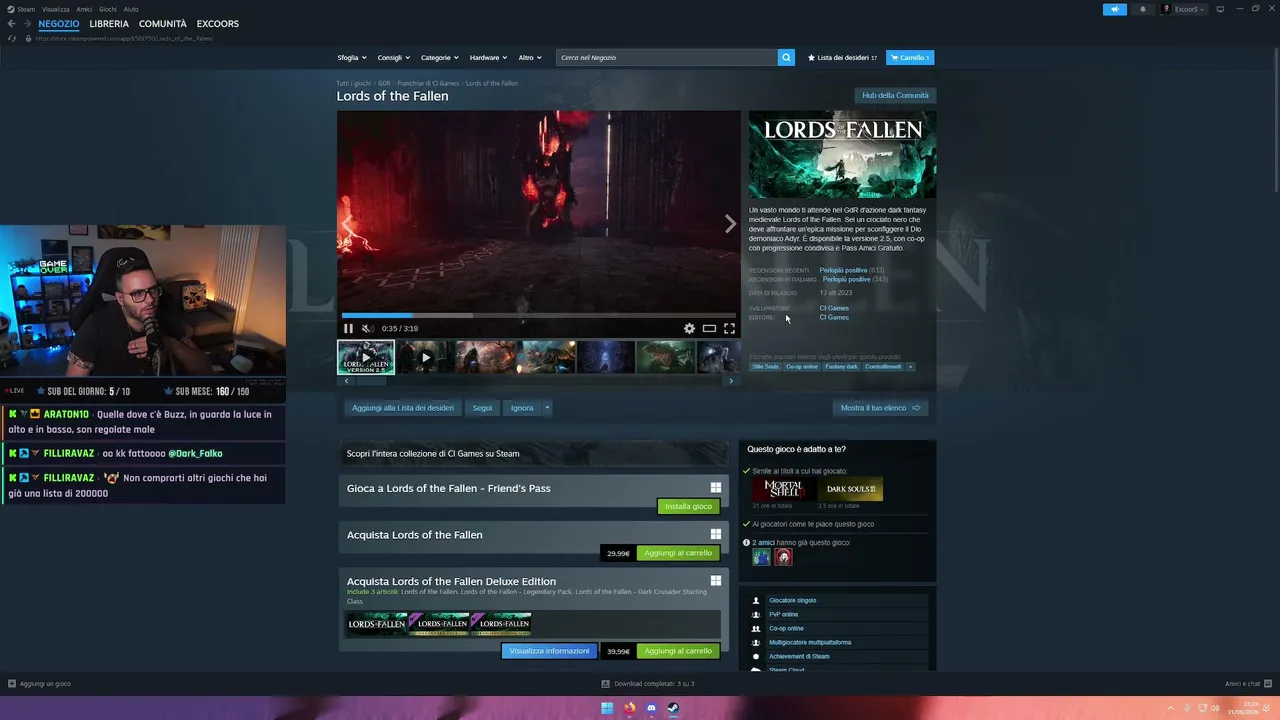Click the first friend avatar who owns the game
The height and width of the screenshot is (720, 1280).
[762, 557]
